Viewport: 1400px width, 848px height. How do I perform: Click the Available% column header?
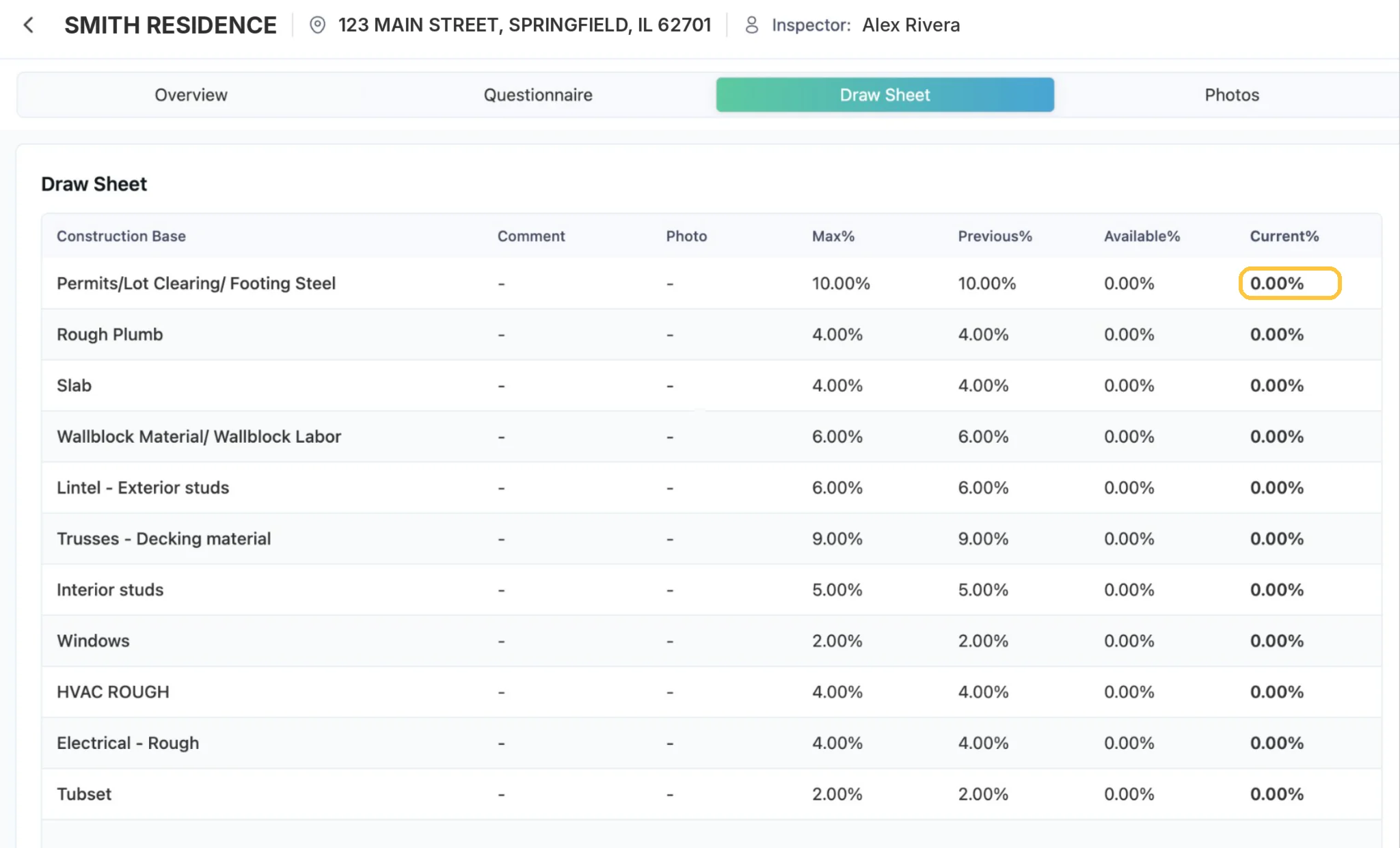[x=1142, y=236]
